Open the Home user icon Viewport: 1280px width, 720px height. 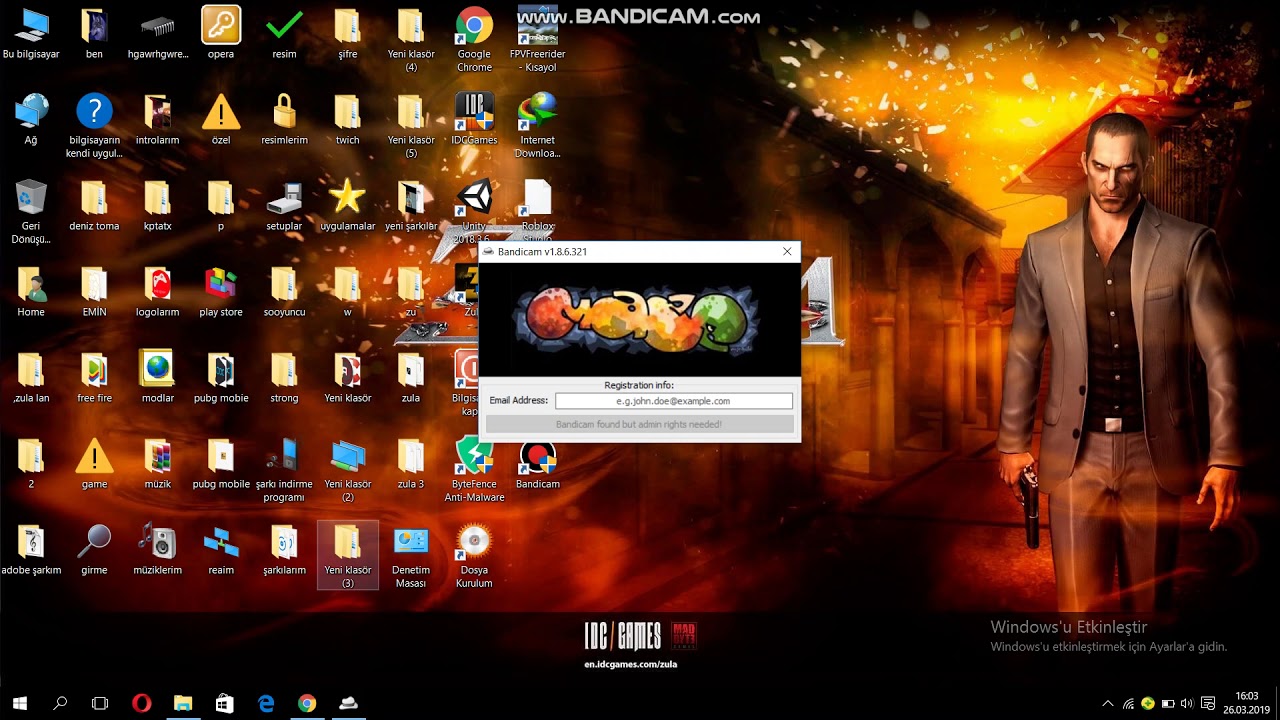(31, 284)
